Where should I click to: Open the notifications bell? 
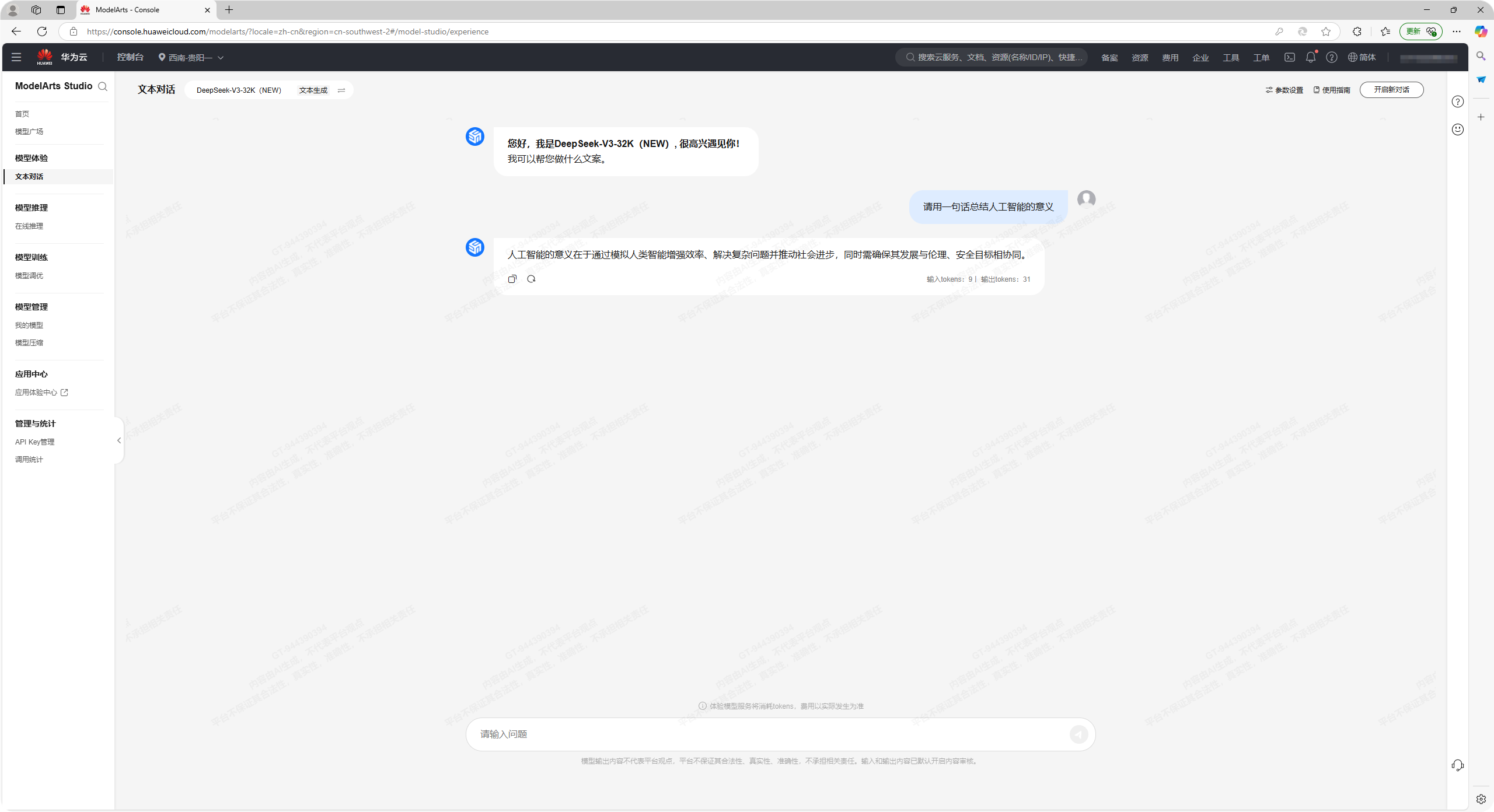[x=1311, y=57]
